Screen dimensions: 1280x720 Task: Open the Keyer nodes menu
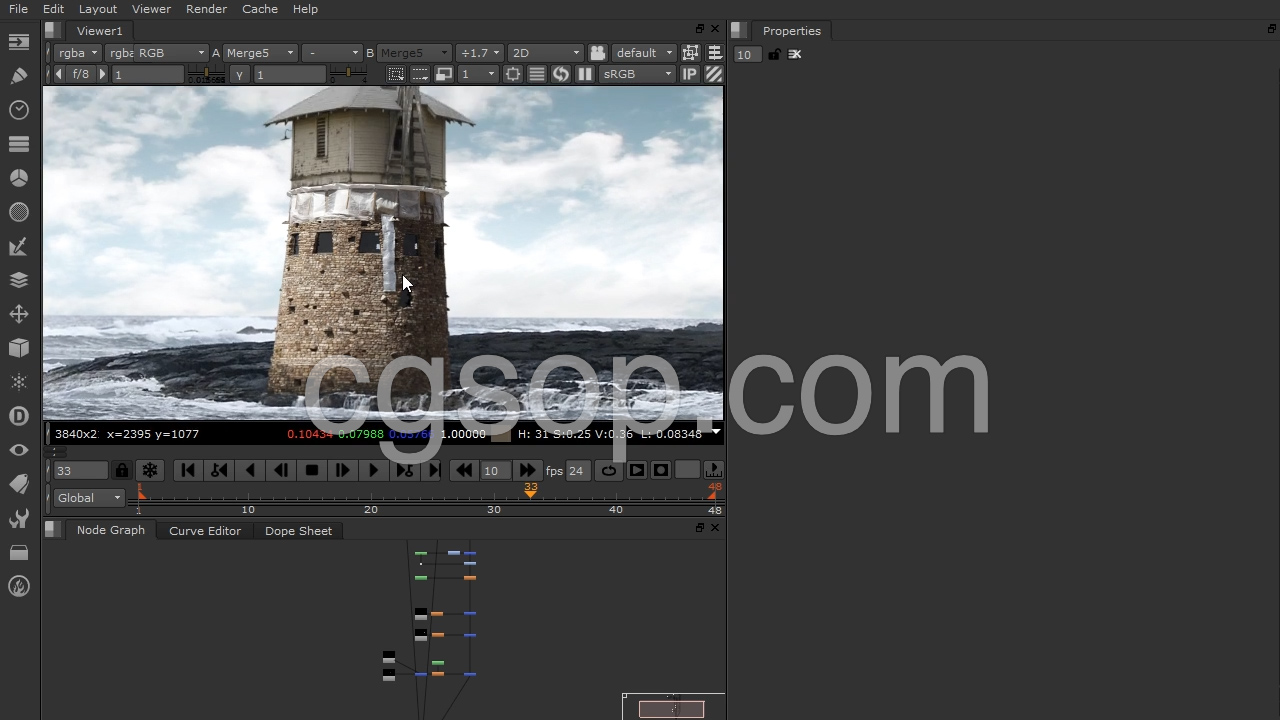[x=19, y=246]
